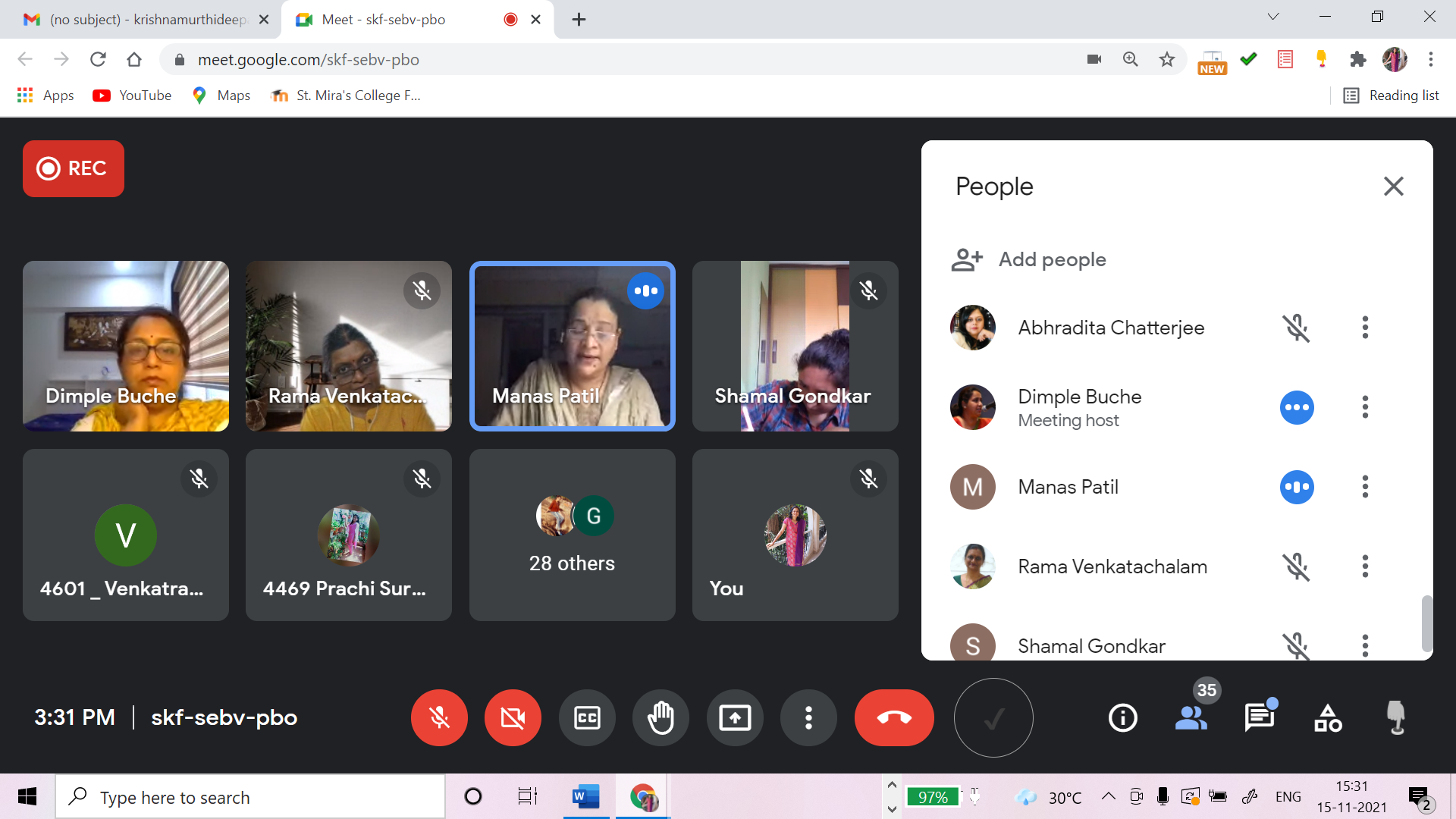
Task: Open the Activities shapes icon
Action: click(x=1328, y=717)
